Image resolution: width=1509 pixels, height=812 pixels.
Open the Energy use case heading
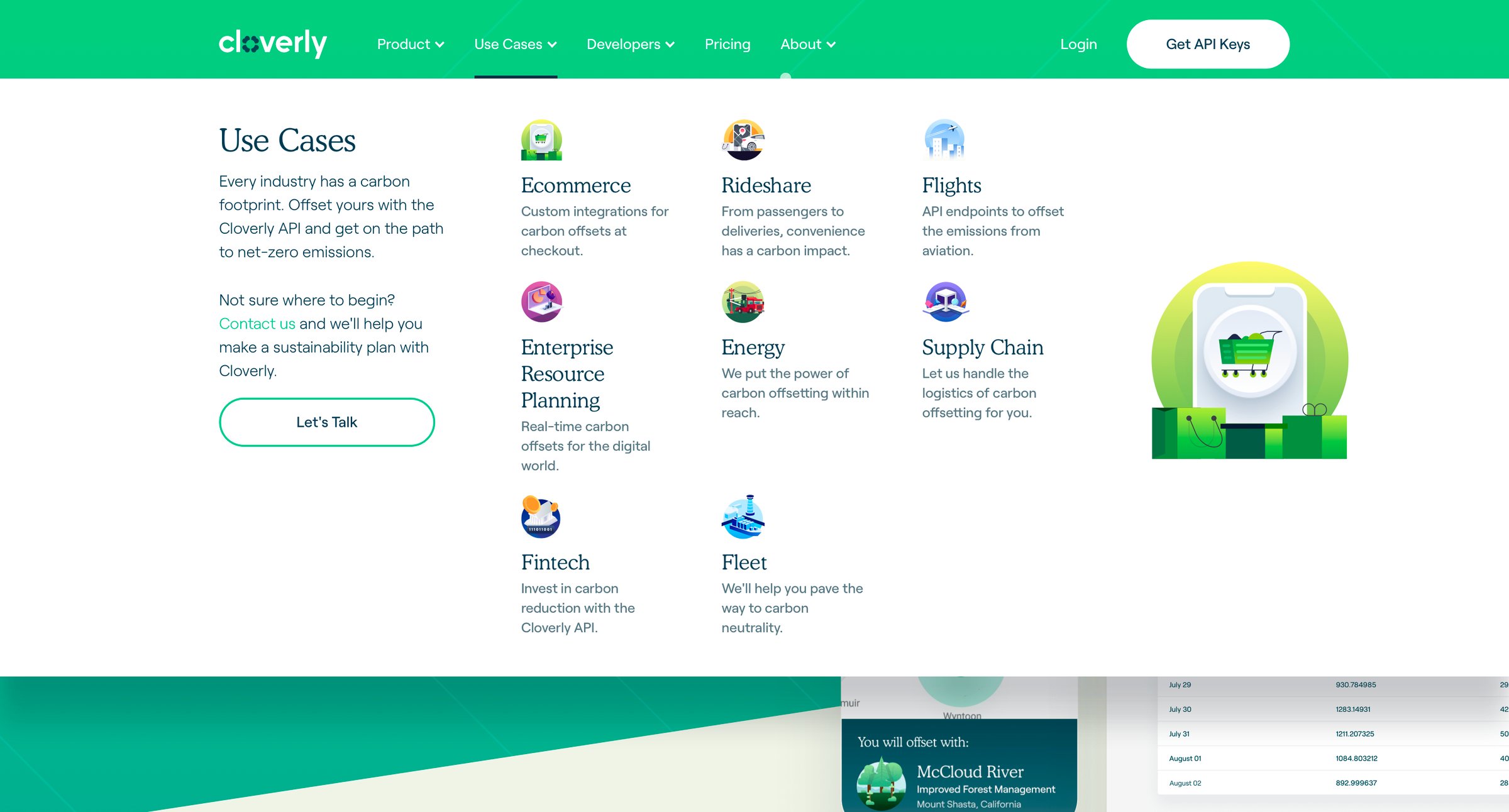pos(753,348)
